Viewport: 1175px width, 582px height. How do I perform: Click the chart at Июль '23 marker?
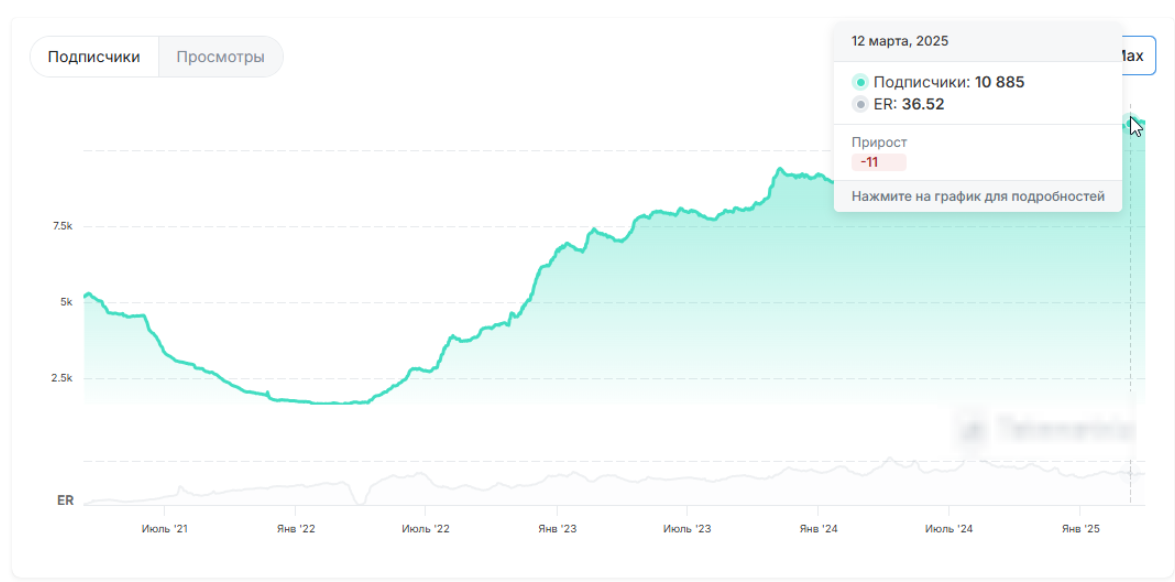point(687,528)
